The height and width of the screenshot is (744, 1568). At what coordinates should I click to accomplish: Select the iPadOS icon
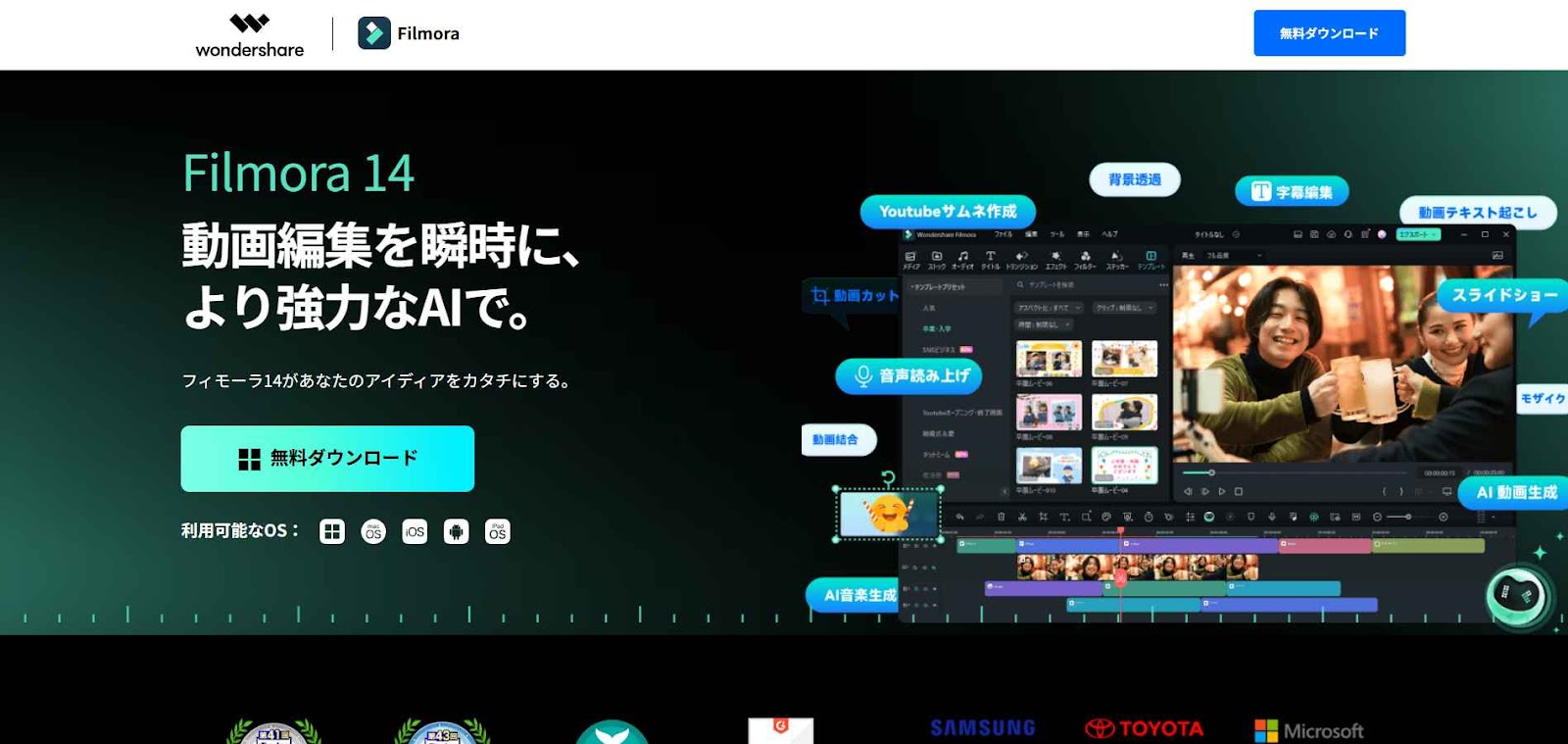pyautogui.click(x=498, y=531)
